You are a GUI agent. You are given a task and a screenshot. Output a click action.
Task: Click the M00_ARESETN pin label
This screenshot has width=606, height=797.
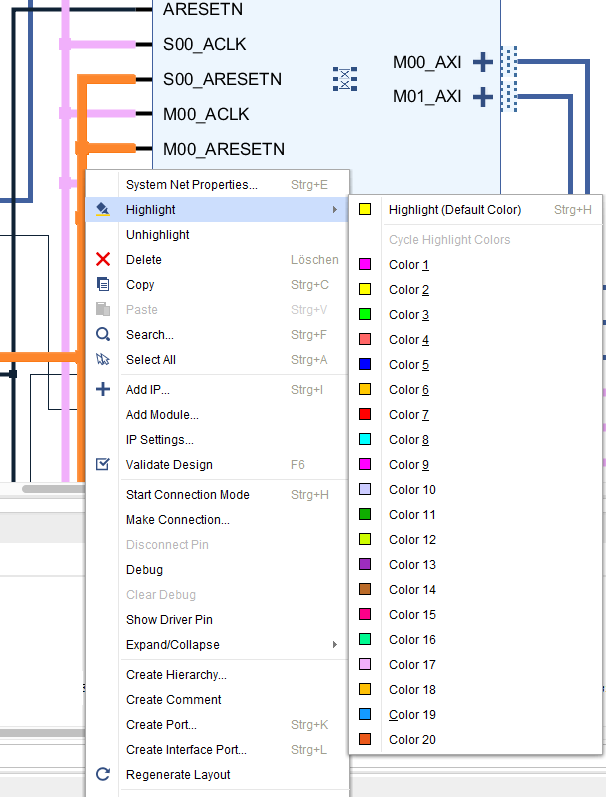coord(224,149)
